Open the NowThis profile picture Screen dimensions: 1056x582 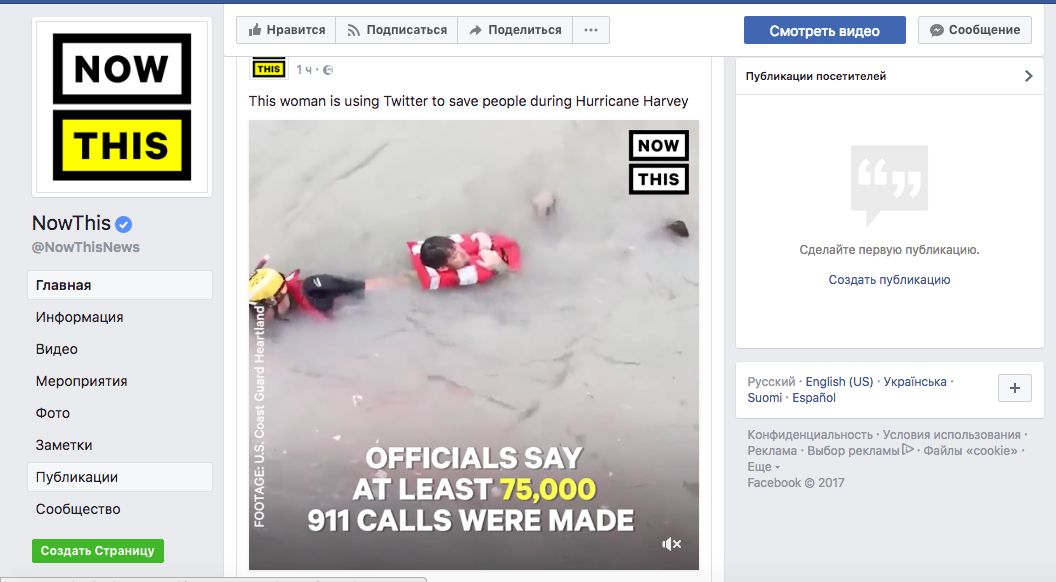click(122, 107)
